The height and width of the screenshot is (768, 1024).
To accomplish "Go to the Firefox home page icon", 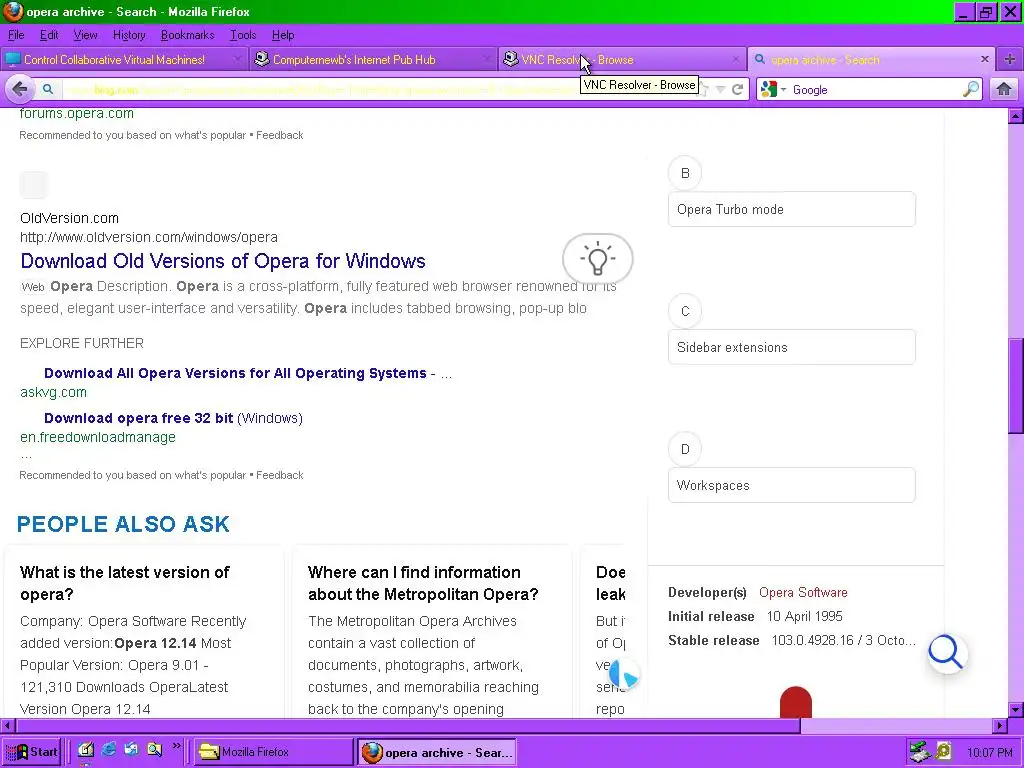I will pyautogui.click(x=1004, y=89).
